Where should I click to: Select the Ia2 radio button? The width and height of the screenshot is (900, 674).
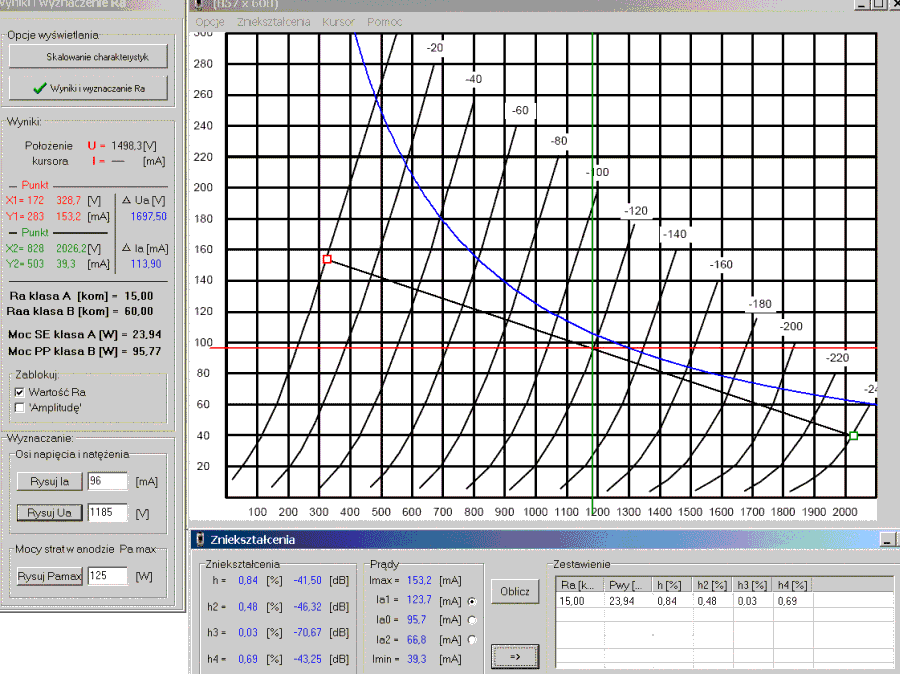point(472,640)
